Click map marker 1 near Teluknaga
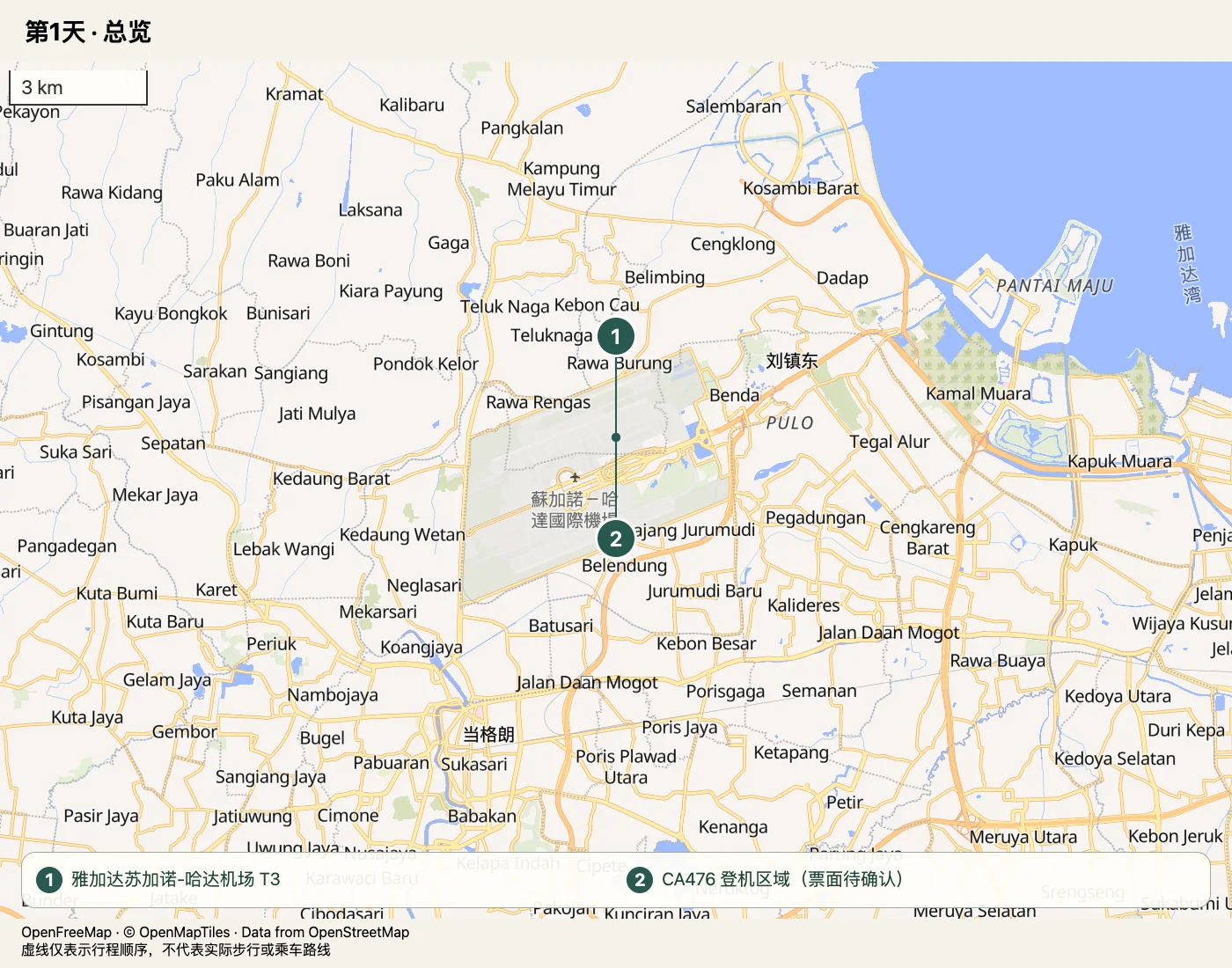The width and height of the screenshot is (1232, 968). (x=616, y=336)
